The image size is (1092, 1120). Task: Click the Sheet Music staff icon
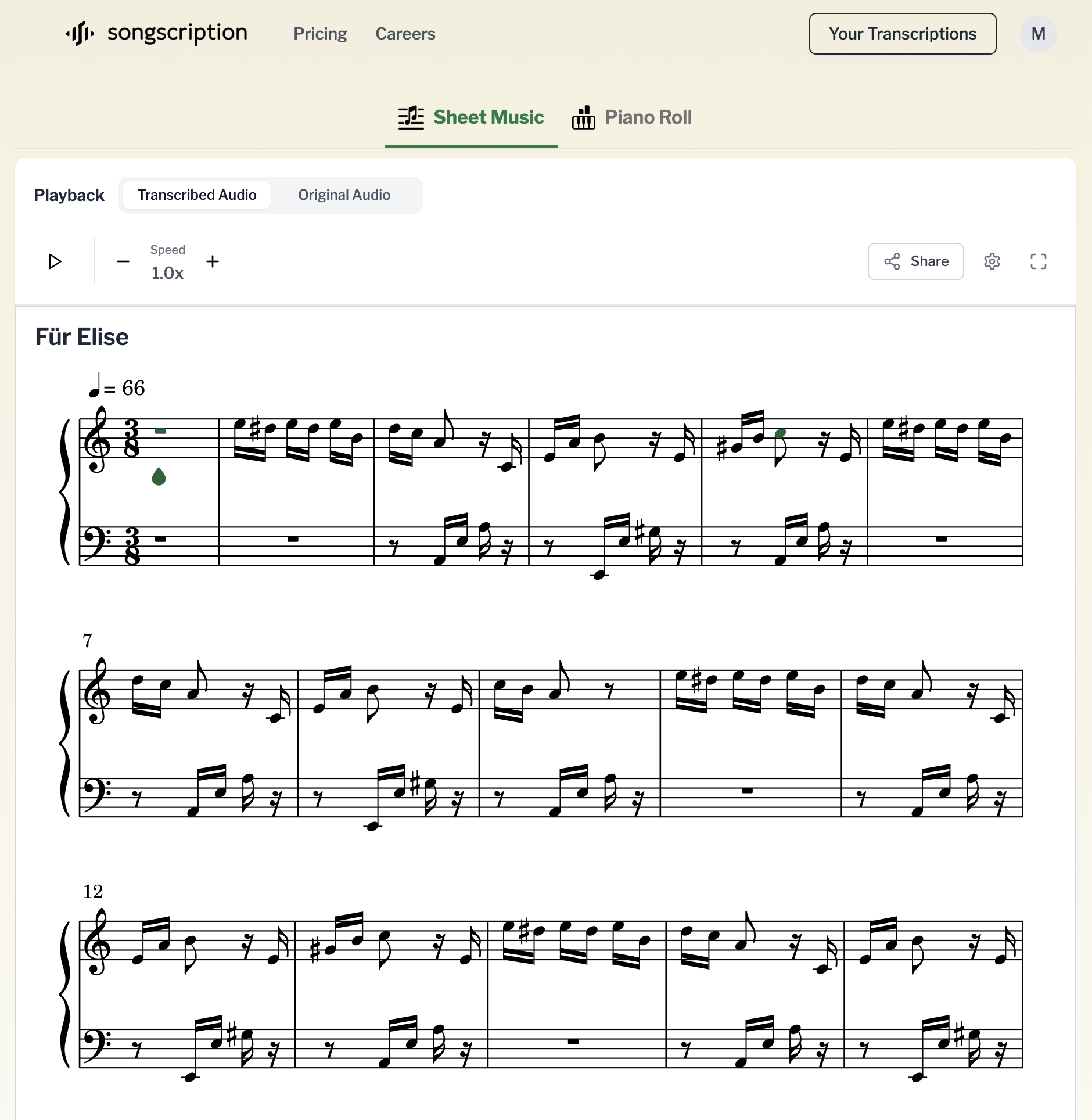pos(411,116)
